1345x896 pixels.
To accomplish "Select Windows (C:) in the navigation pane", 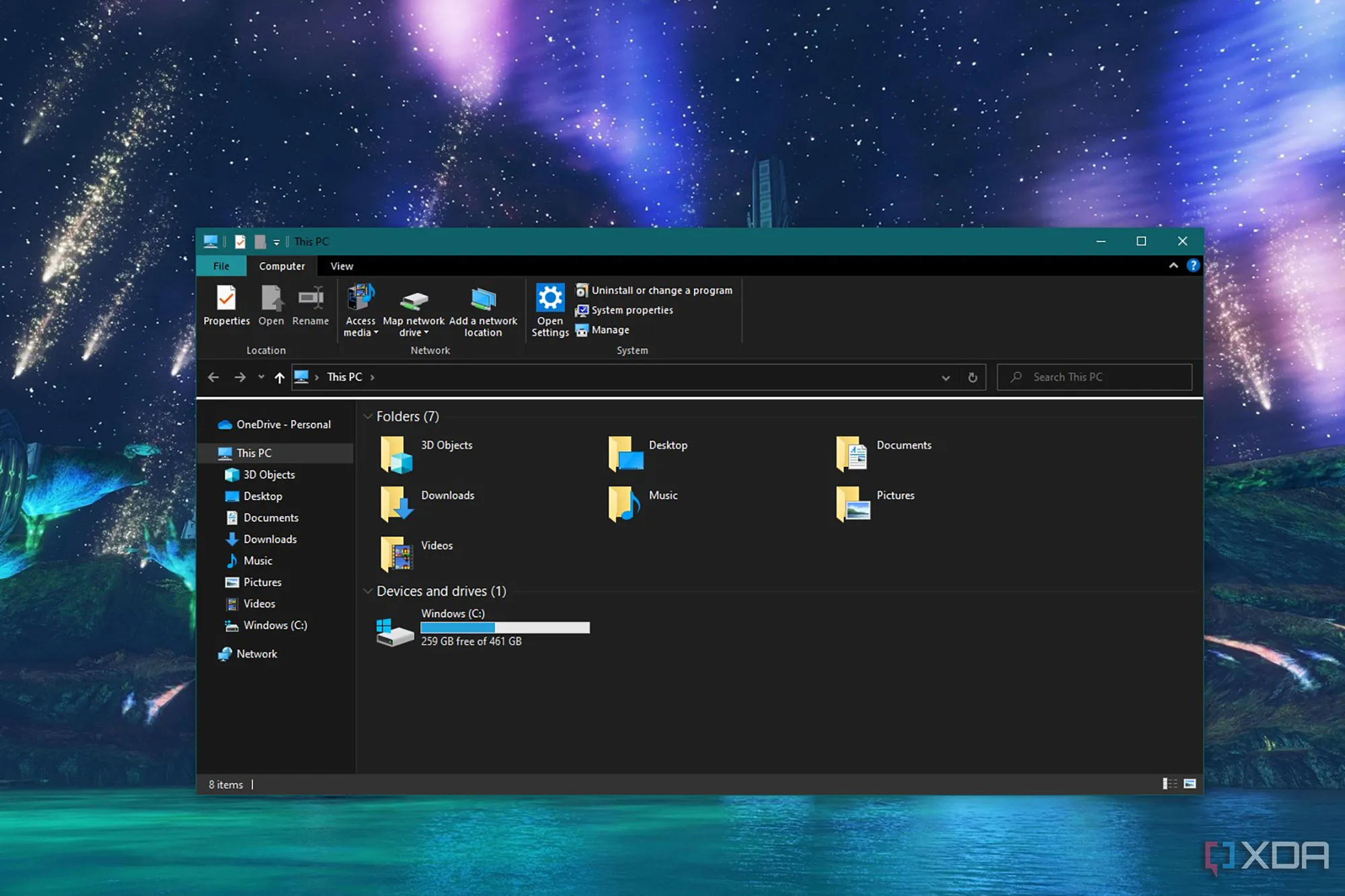I will pyautogui.click(x=266, y=625).
